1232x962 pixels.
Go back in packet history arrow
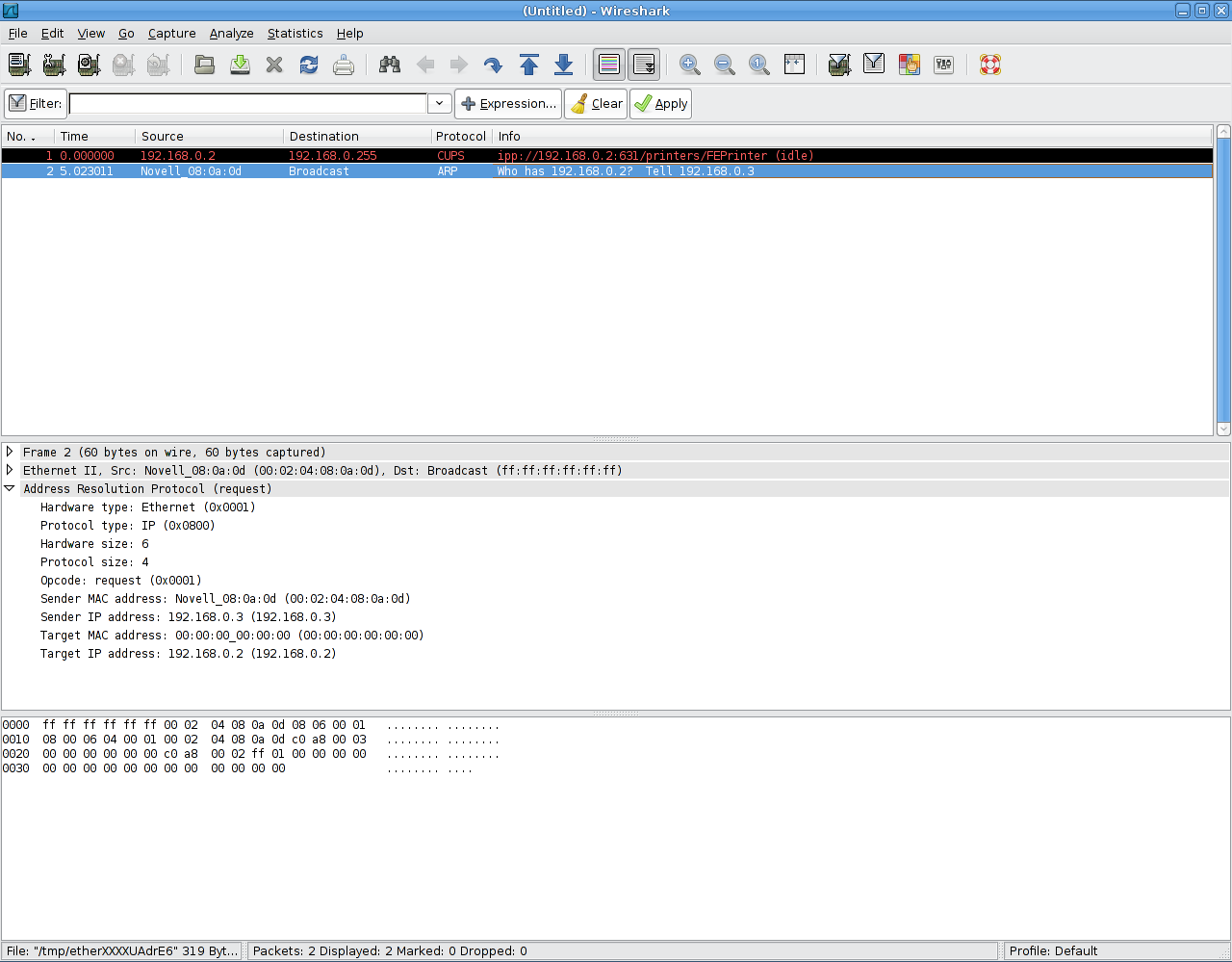pos(424,65)
